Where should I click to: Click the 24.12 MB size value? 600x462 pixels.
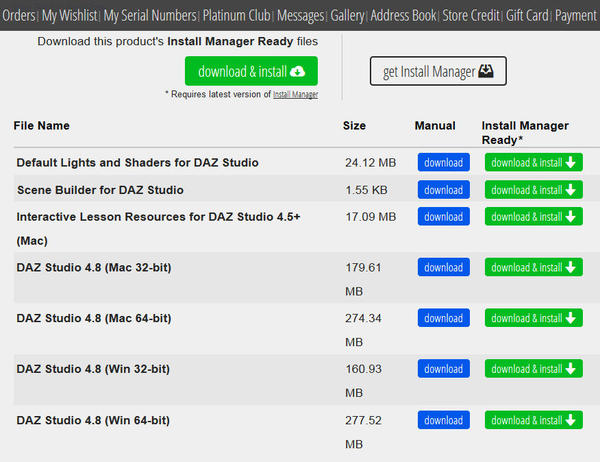click(x=370, y=163)
